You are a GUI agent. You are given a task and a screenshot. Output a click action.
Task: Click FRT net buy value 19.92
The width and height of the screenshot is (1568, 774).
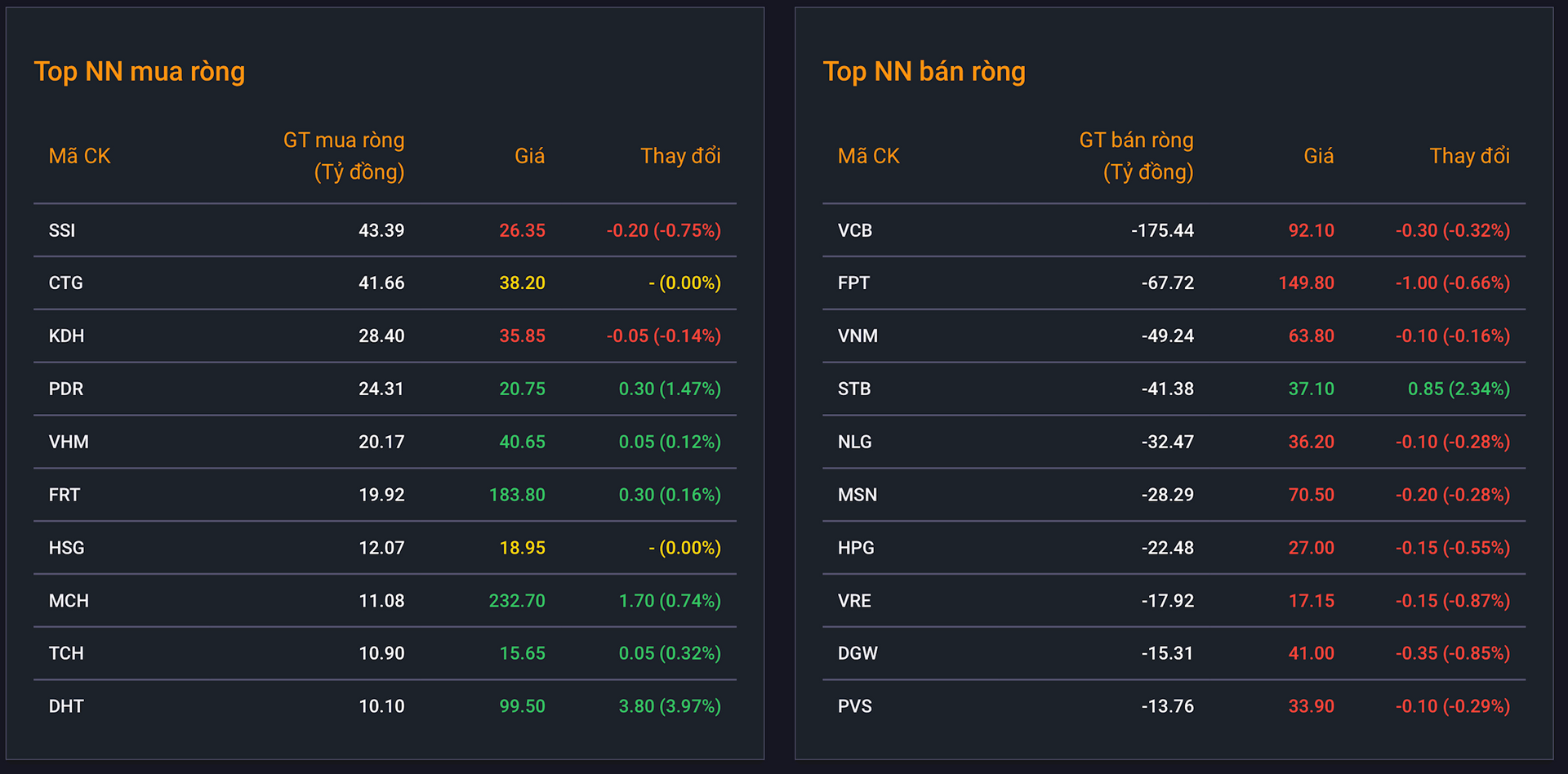pyautogui.click(x=381, y=495)
